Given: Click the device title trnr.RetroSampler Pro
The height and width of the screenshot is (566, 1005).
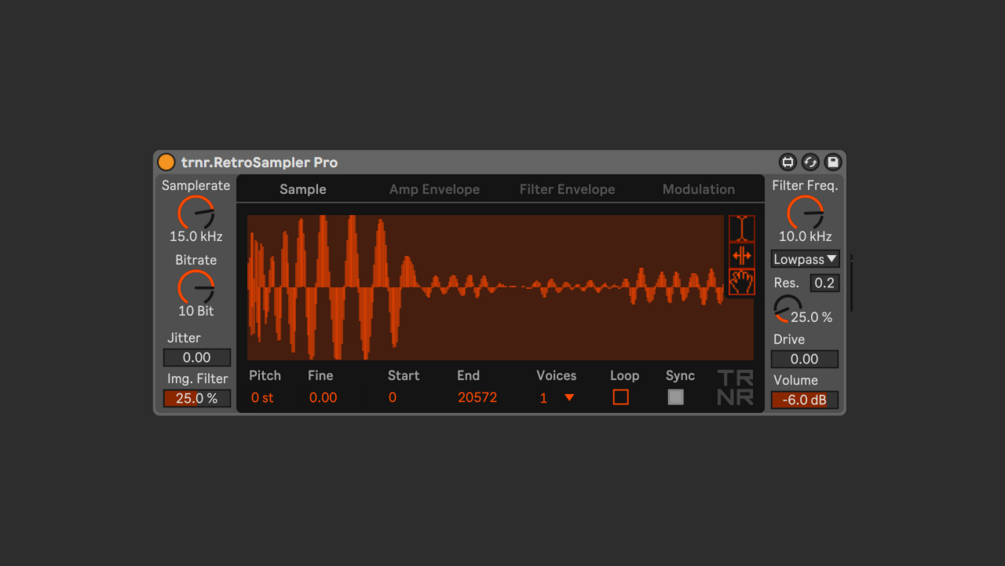Looking at the screenshot, I should (259, 162).
